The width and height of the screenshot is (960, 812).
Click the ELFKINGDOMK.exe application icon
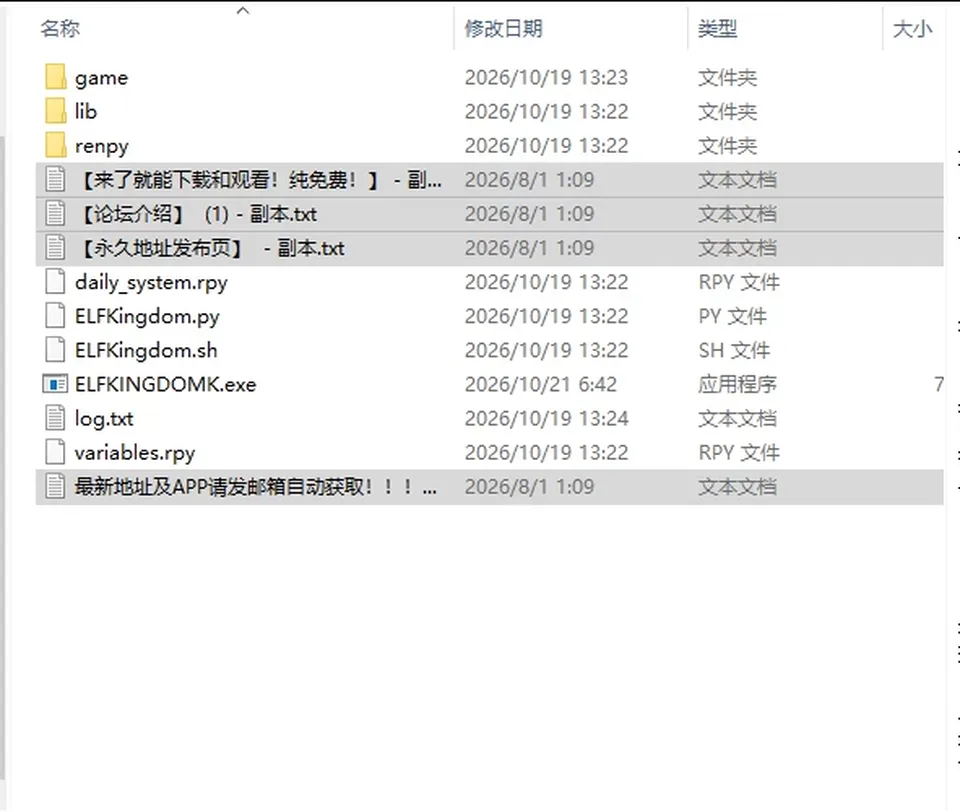55,385
